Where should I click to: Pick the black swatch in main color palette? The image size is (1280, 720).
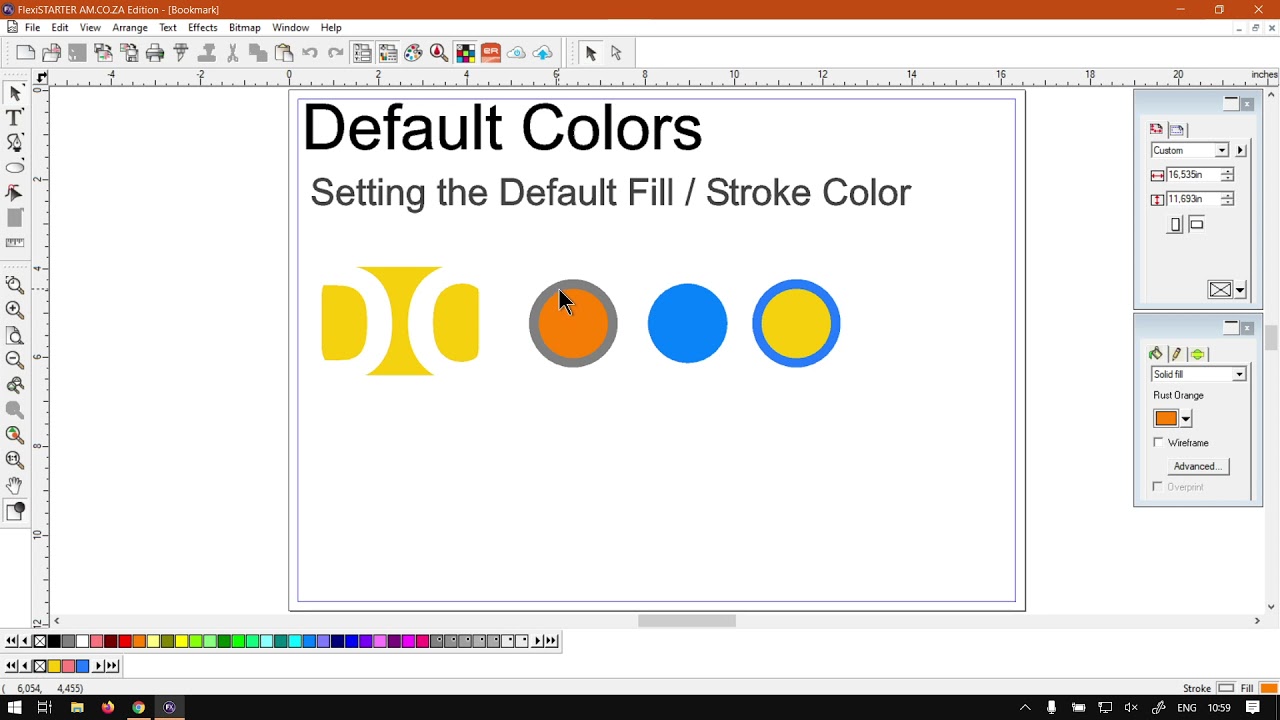[54, 641]
